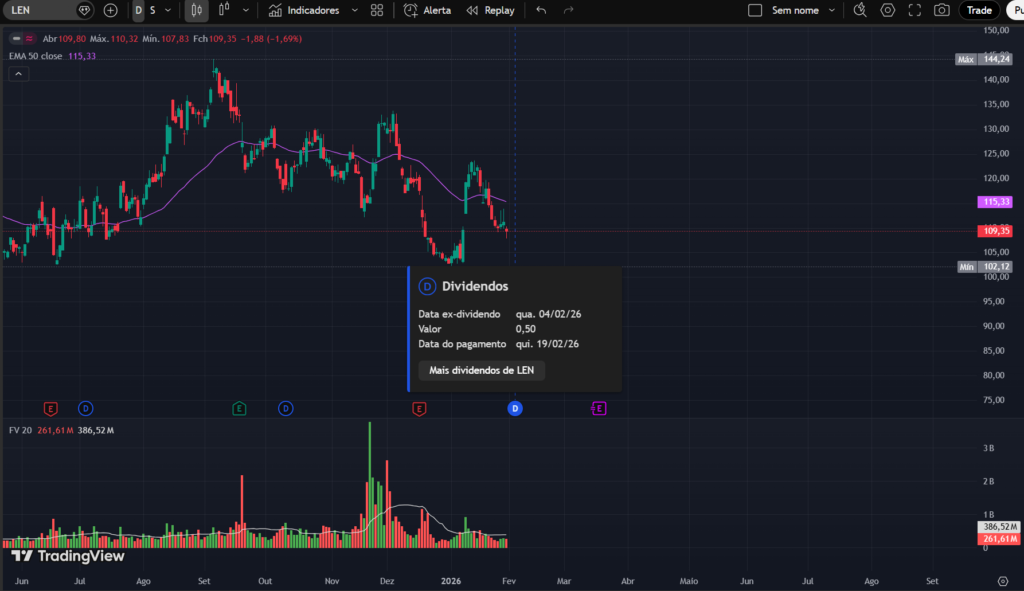Open the Indicadores dropdown arrow

click(354, 10)
